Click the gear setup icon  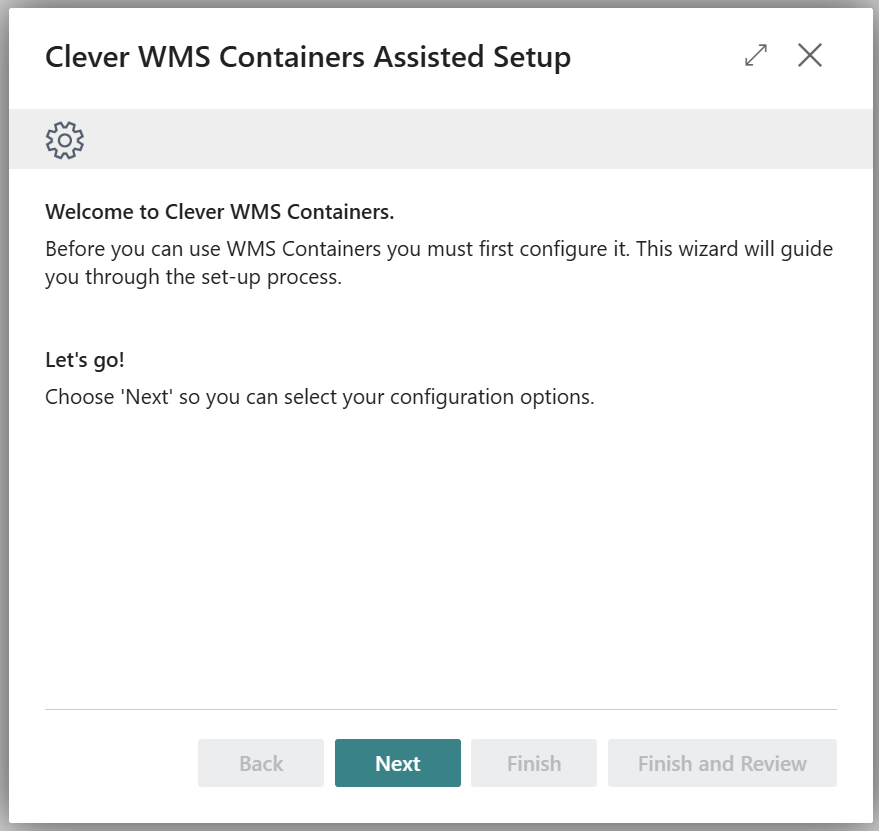(65, 140)
